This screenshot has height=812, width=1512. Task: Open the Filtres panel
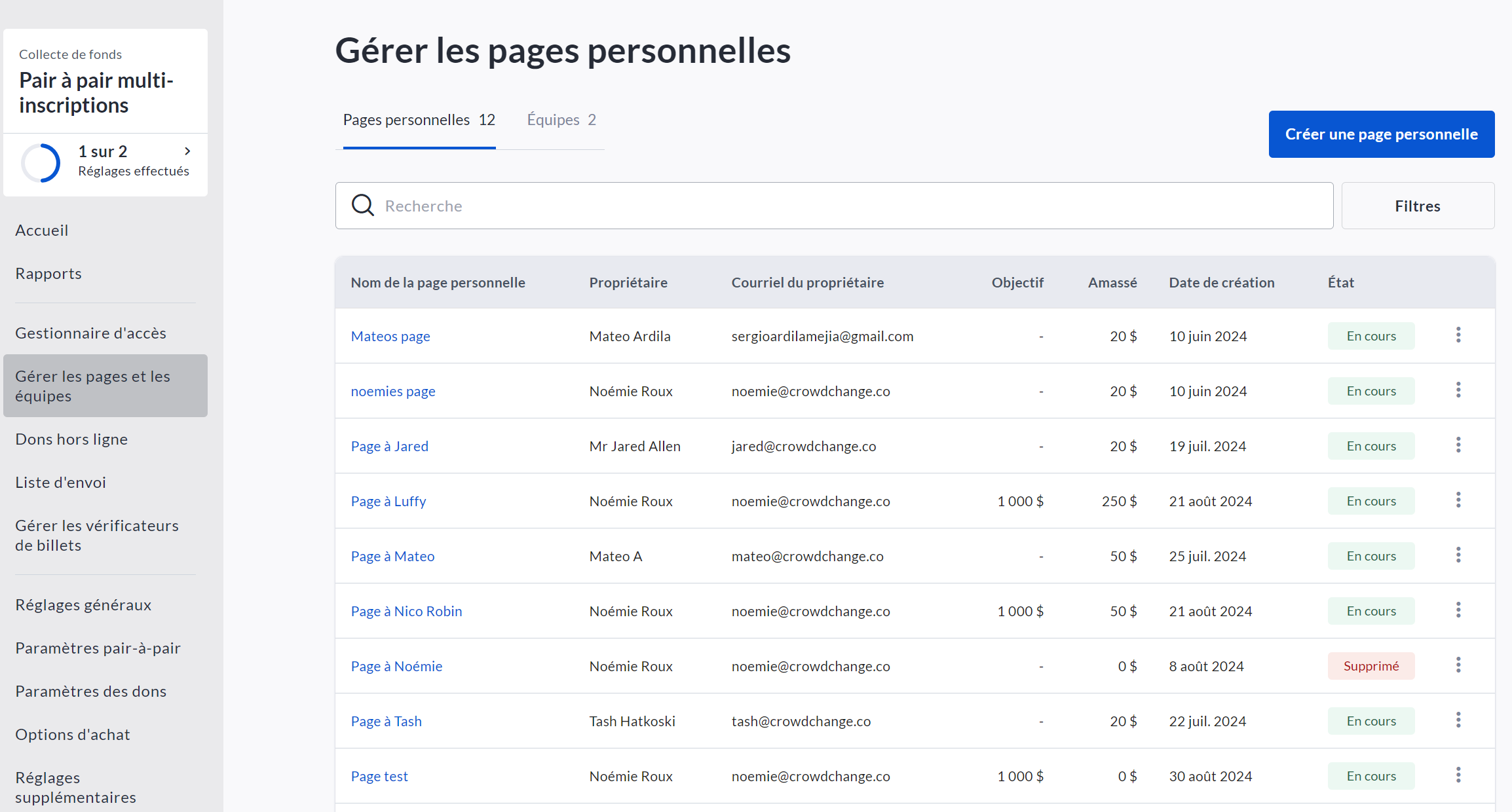pos(1417,206)
